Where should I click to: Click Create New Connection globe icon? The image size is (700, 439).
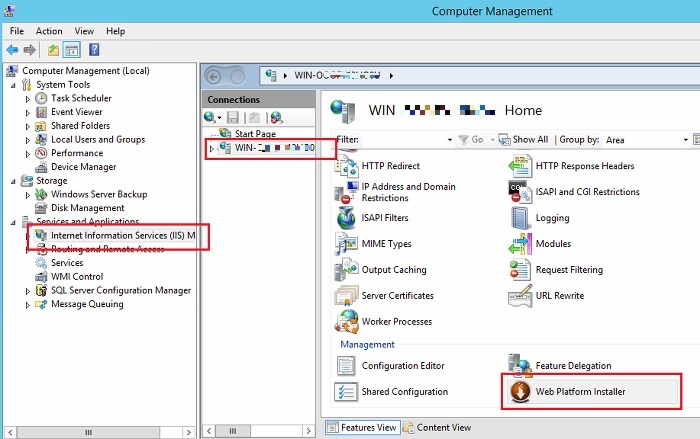tap(212, 117)
